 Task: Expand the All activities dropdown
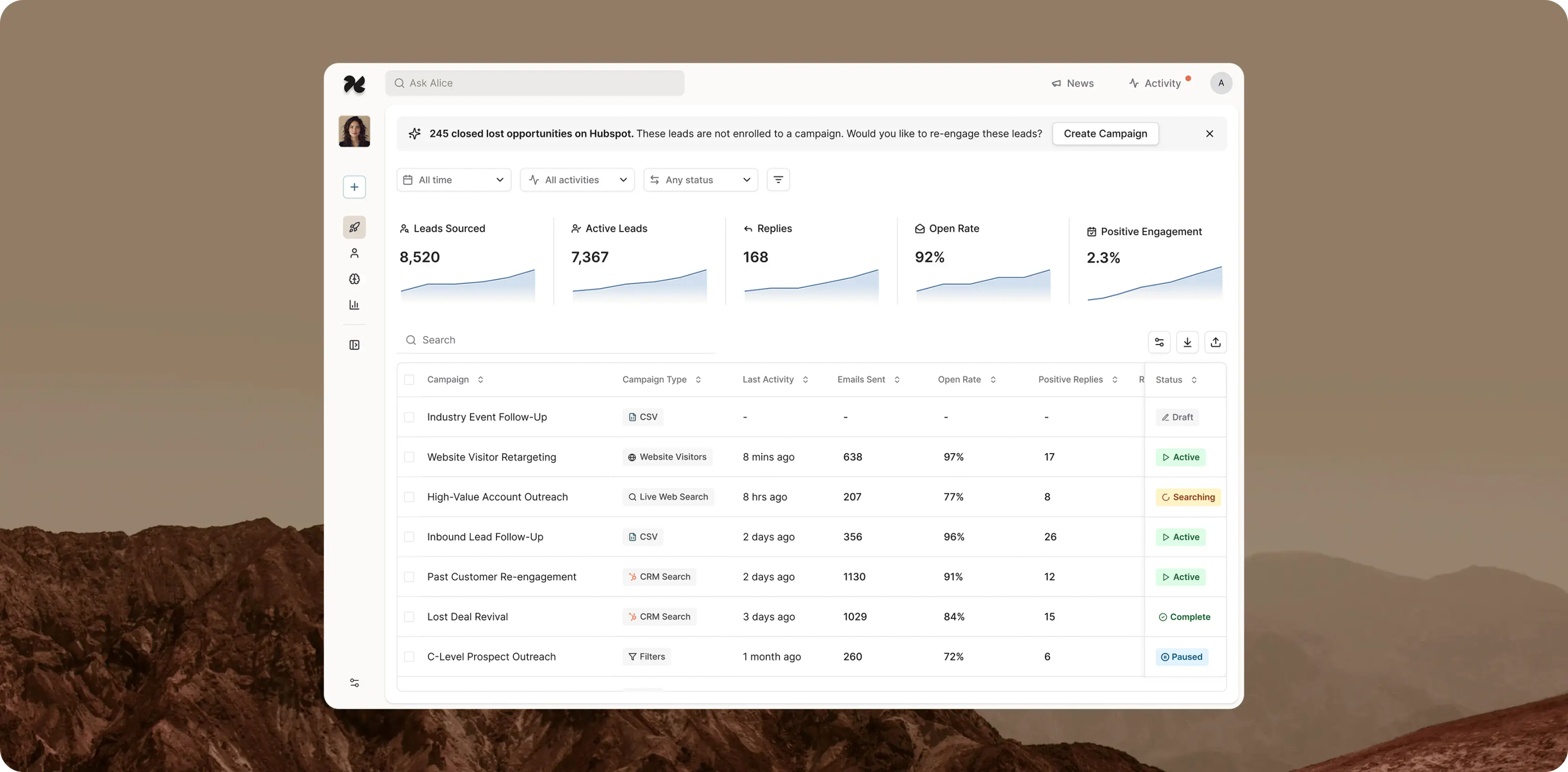pos(577,180)
